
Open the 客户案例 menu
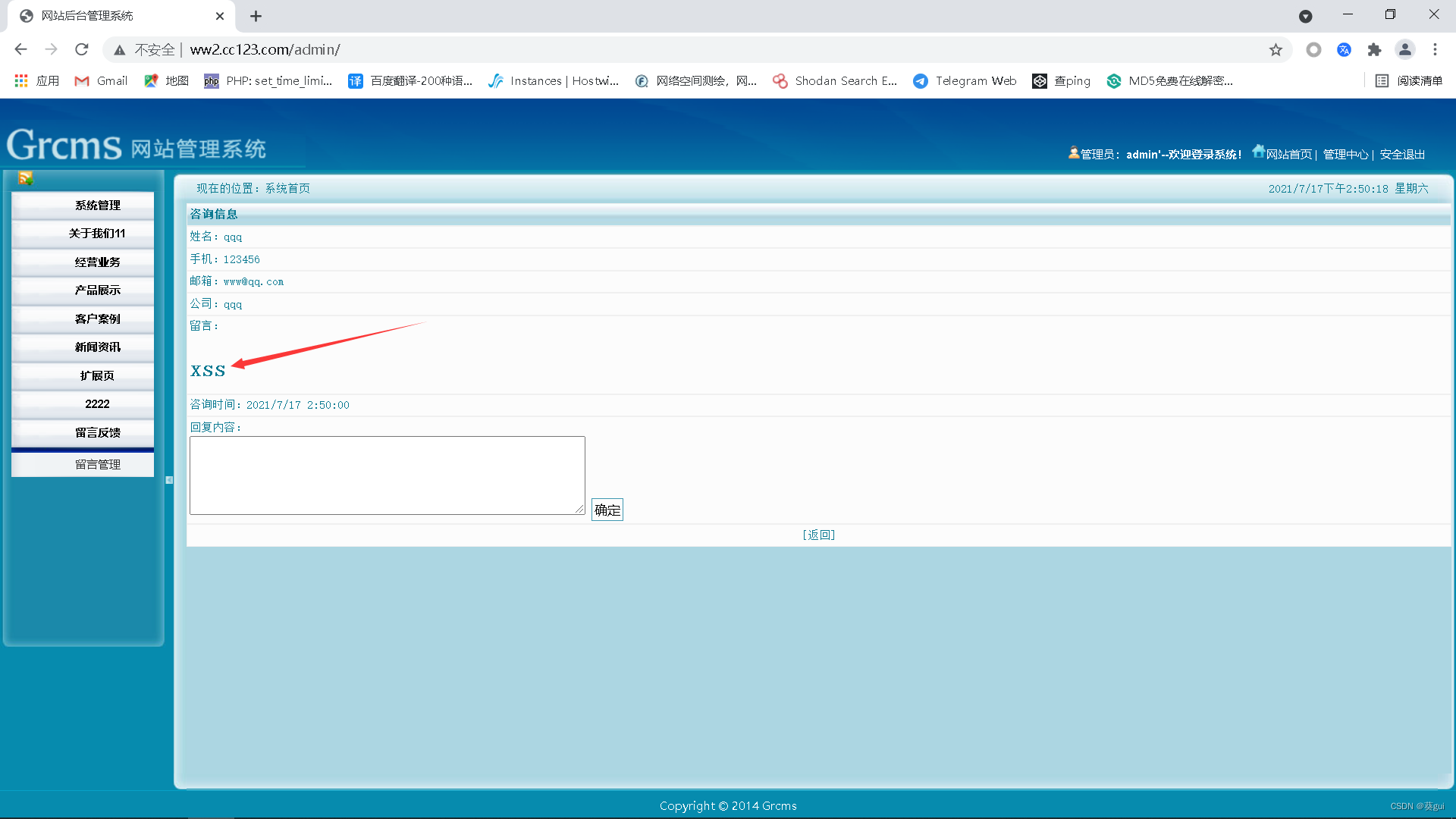pyautogui.click(x=83, y=319)
